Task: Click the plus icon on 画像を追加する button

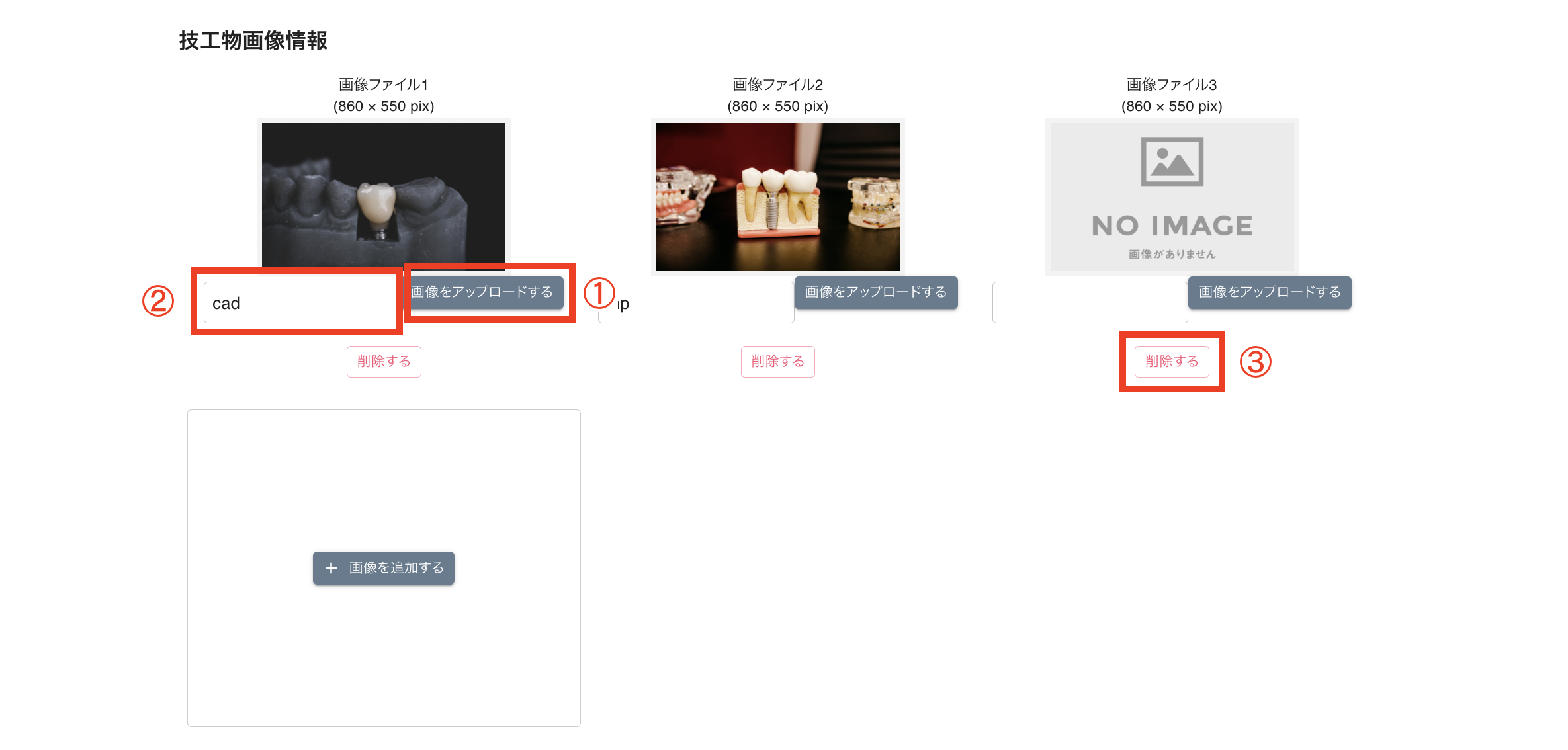Action: (331, 568)
